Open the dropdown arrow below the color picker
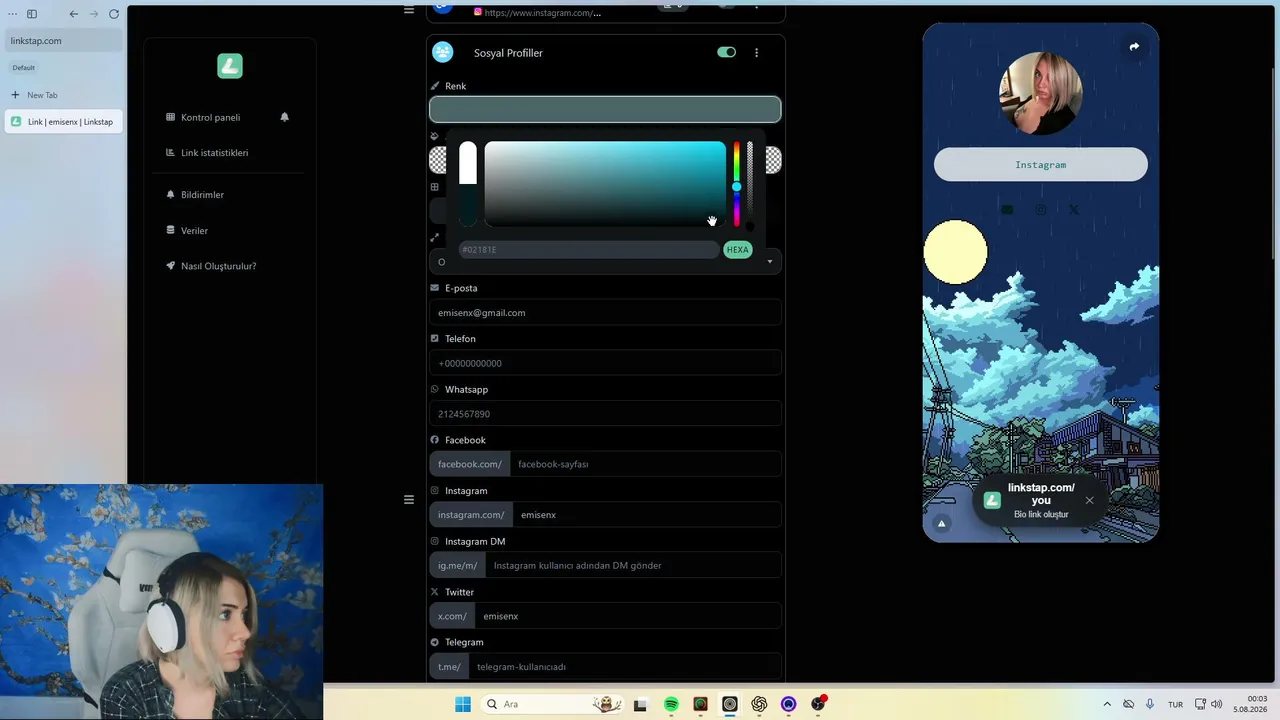 coord(770,262)
